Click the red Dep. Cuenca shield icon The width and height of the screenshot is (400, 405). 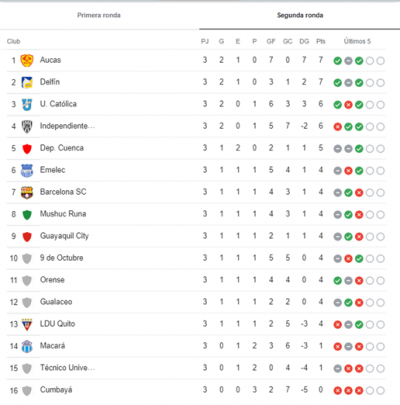[x=27, y=149]
